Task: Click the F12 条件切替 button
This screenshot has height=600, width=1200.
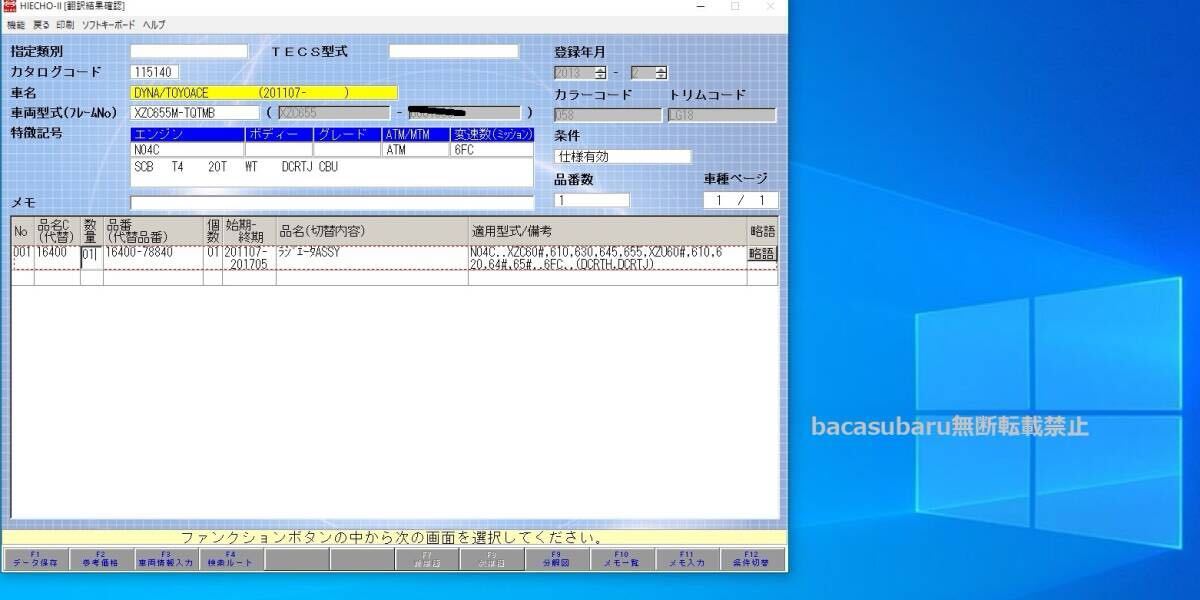Action: coord(752,559)
